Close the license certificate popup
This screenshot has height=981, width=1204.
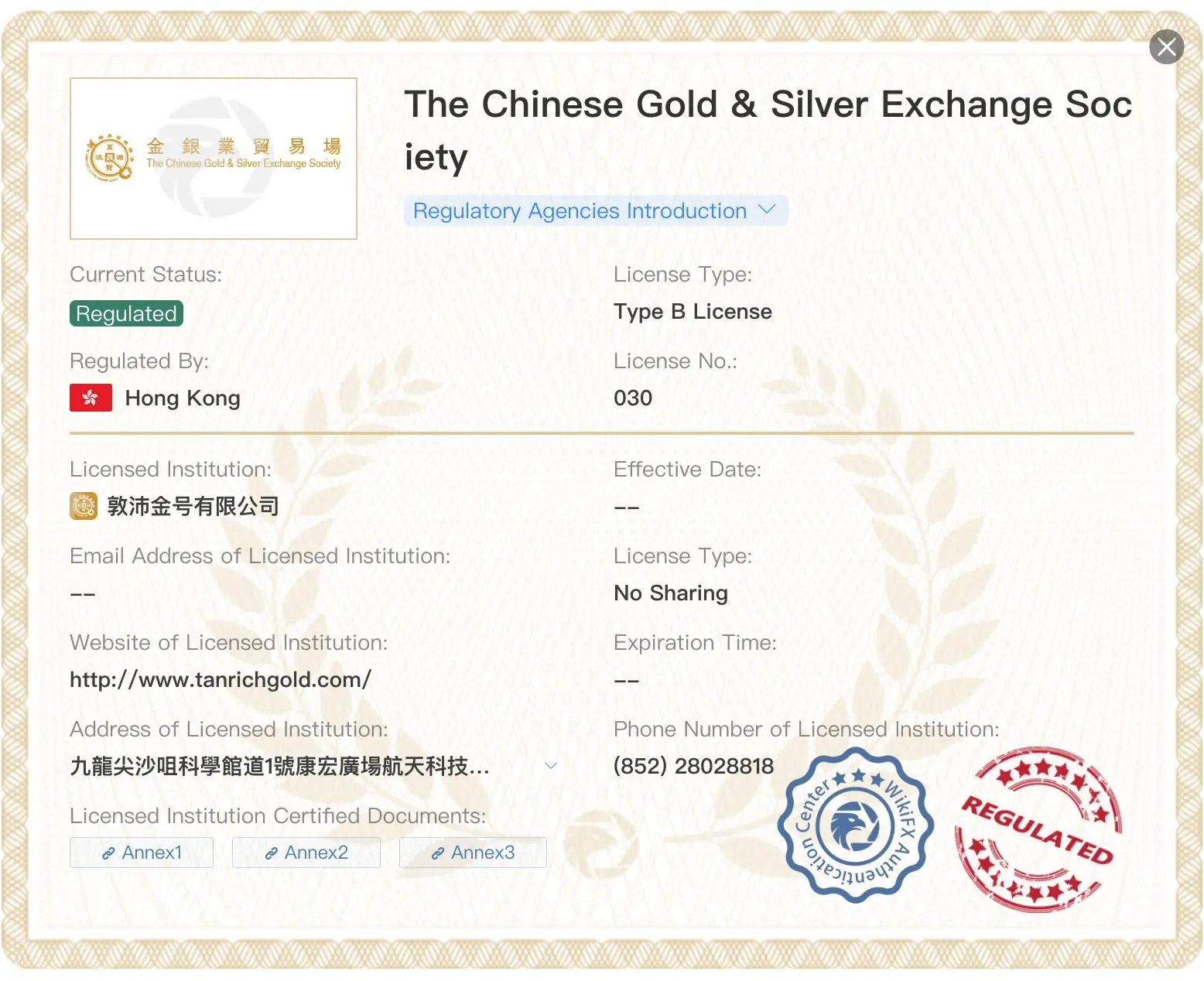tap(1166, 47)
